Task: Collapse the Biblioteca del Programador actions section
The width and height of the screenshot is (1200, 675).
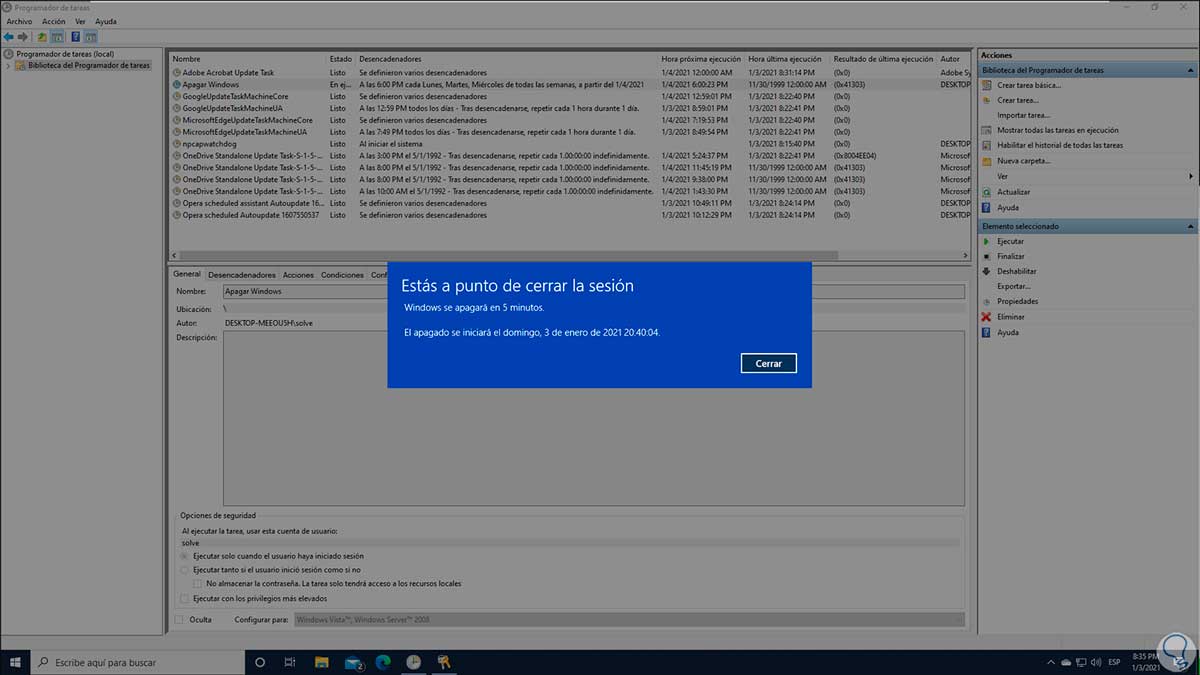Action: point(1190,70)
